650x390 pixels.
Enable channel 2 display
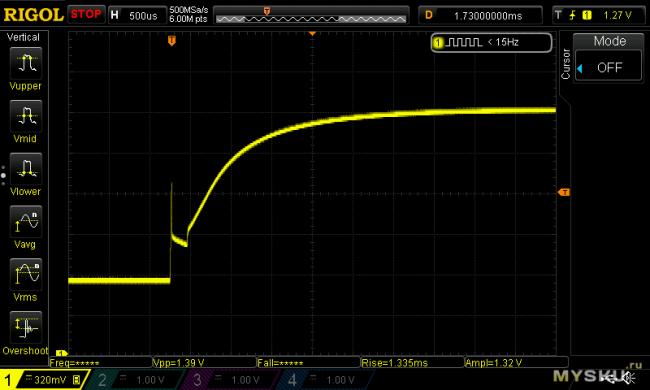pyautogui.click(x=135, y=380)
